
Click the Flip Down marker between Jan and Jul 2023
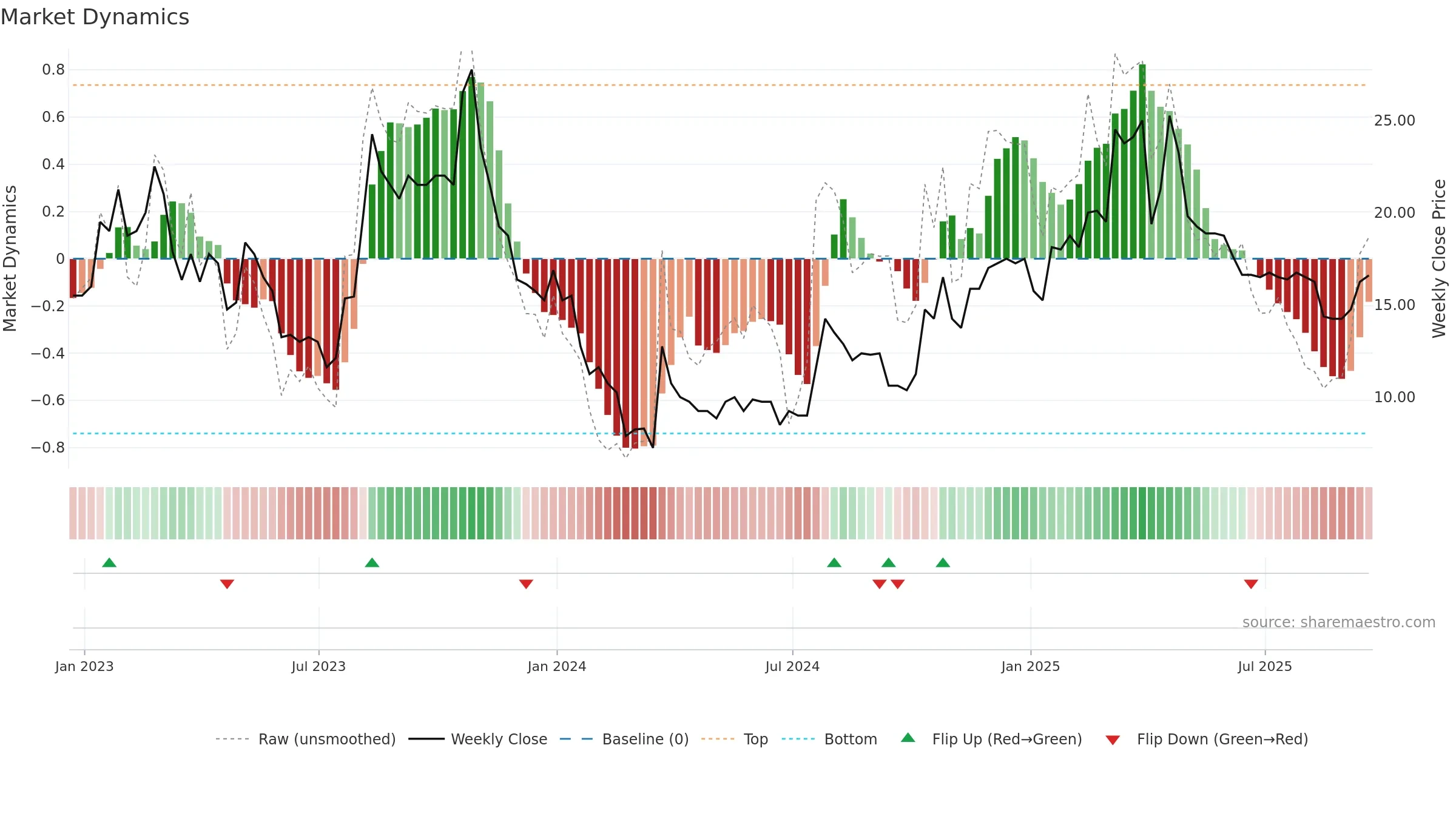coord(227,584)
